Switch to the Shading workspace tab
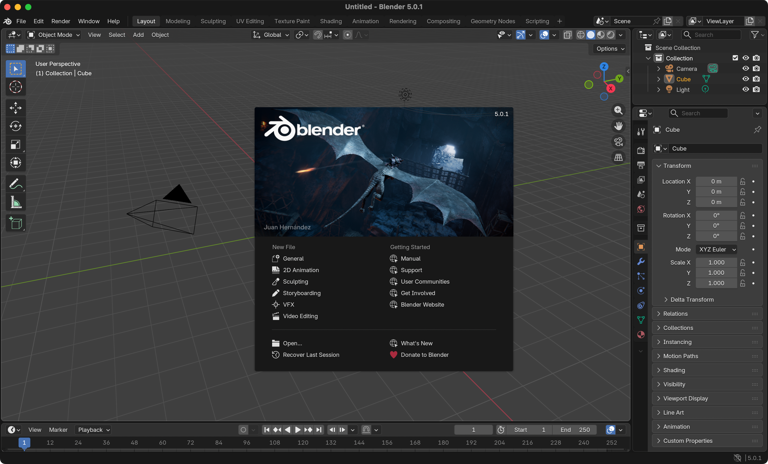Screen dimensions: 768x464 pyautogui.click(x=331, y=21)
